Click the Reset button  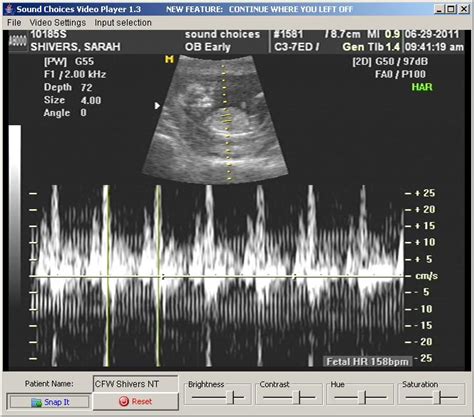pos(136,401)
